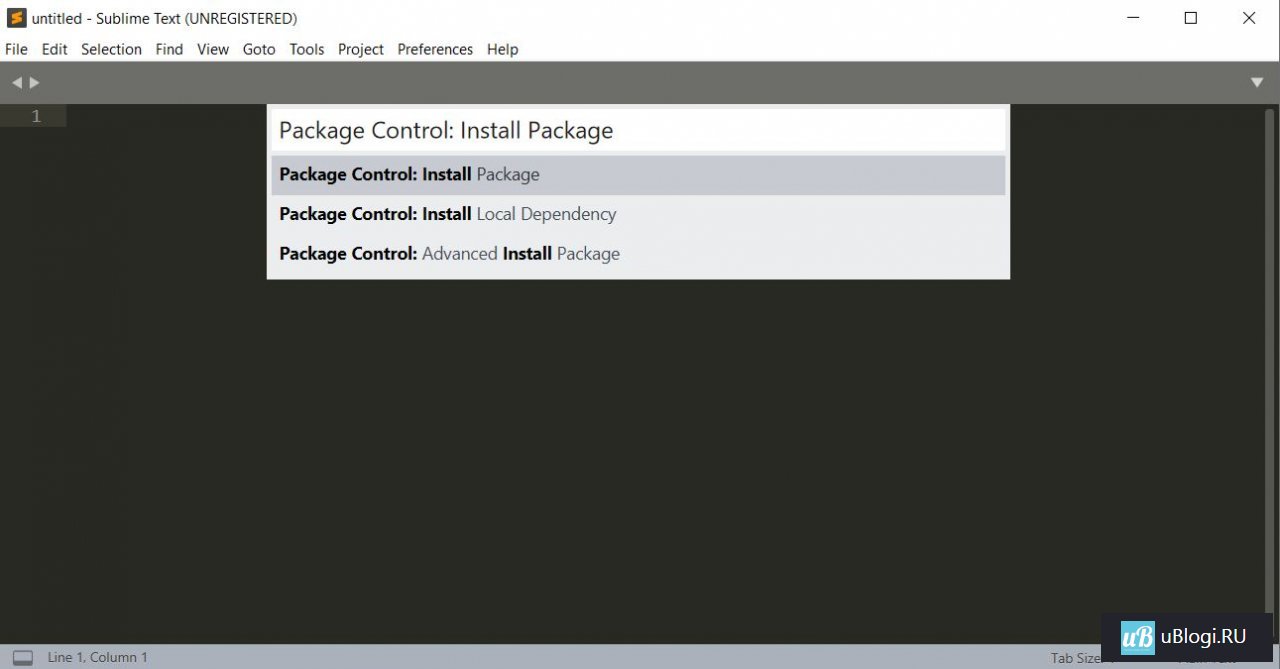Click Line 1, Column 1 status text
Viewport: 1280px width, 669px height.
(x=98, y=658)
